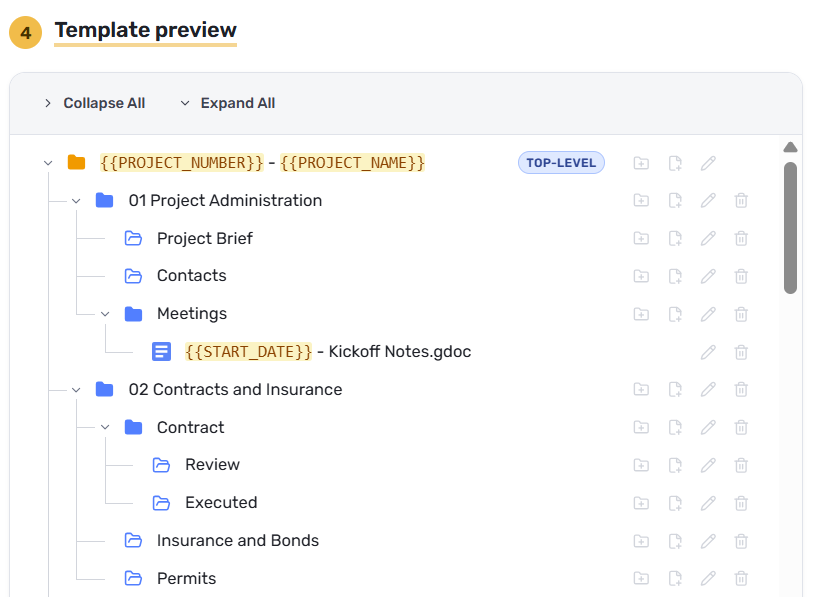
Task: Delete the 02 Contracts and Insurance folder
Action: tap(741, 389)
